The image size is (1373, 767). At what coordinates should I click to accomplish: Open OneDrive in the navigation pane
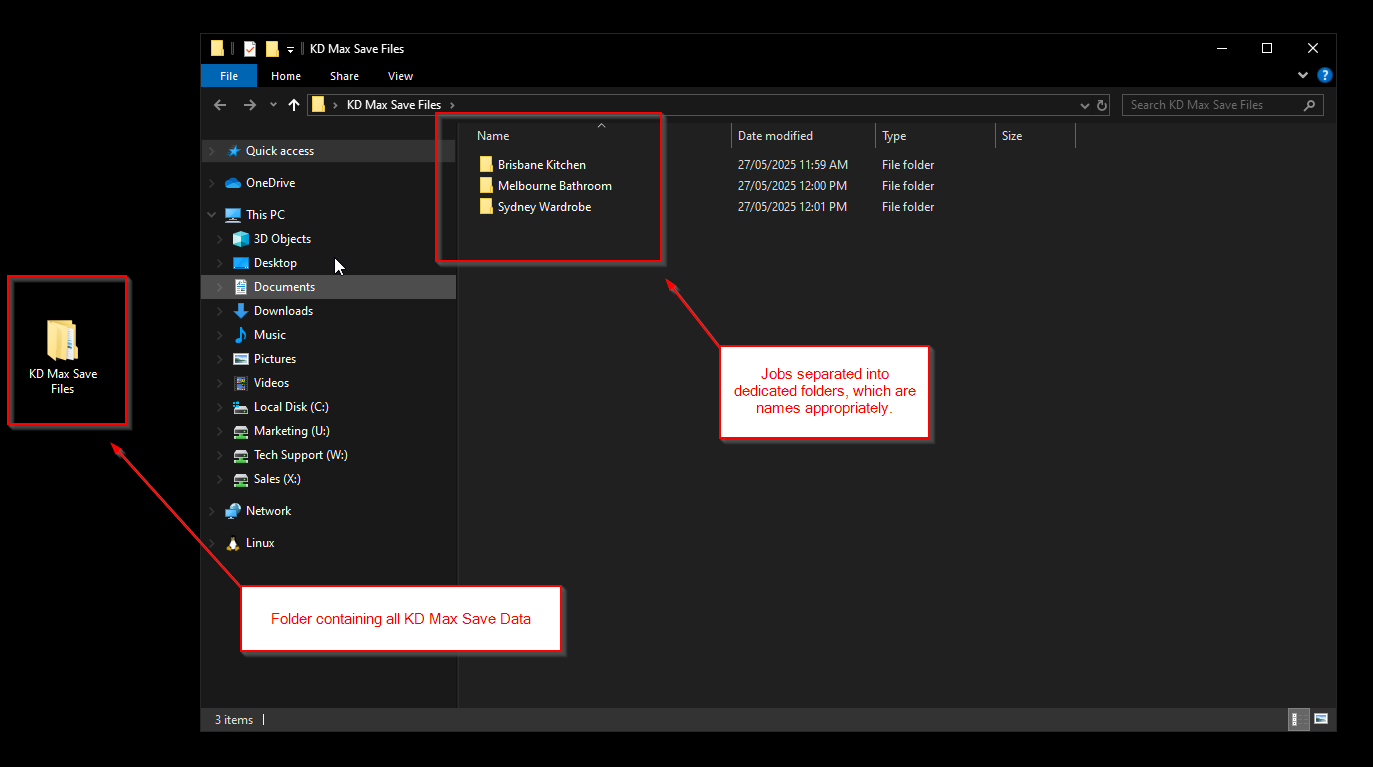[270, 183]
